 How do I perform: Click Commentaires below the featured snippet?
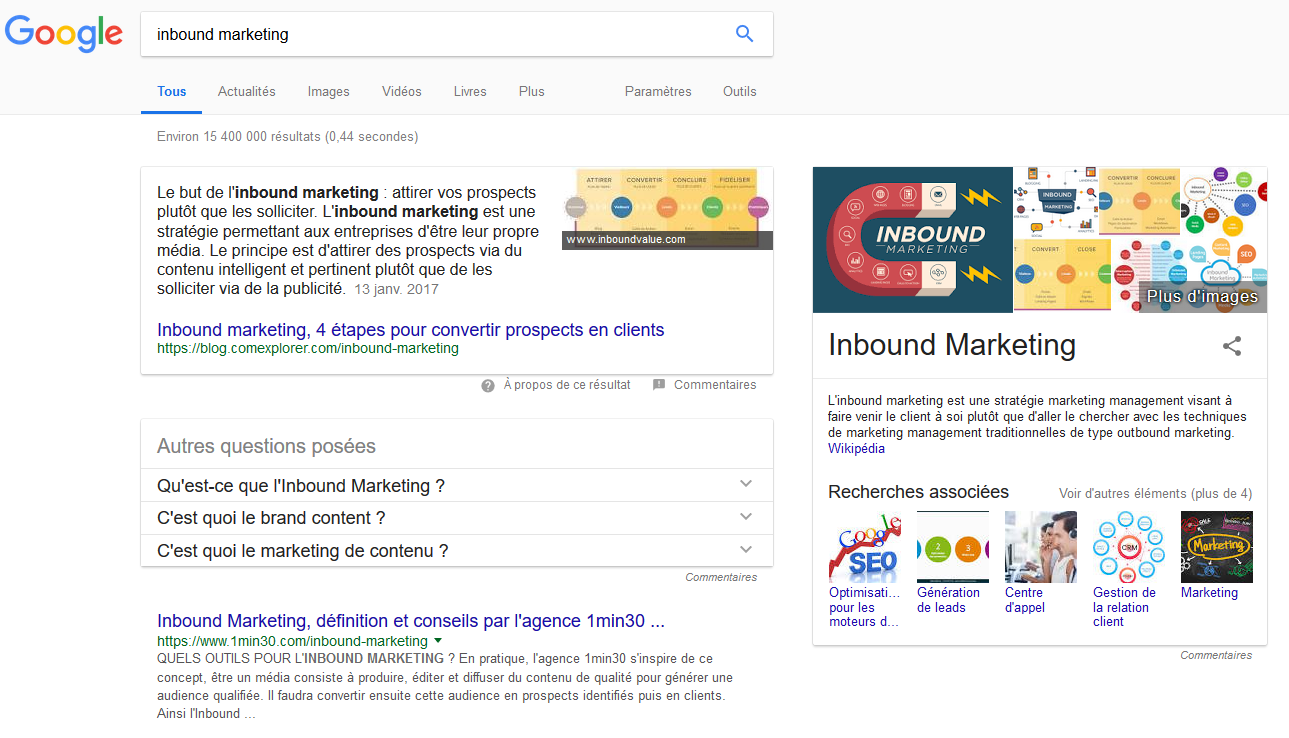point(715,385)
